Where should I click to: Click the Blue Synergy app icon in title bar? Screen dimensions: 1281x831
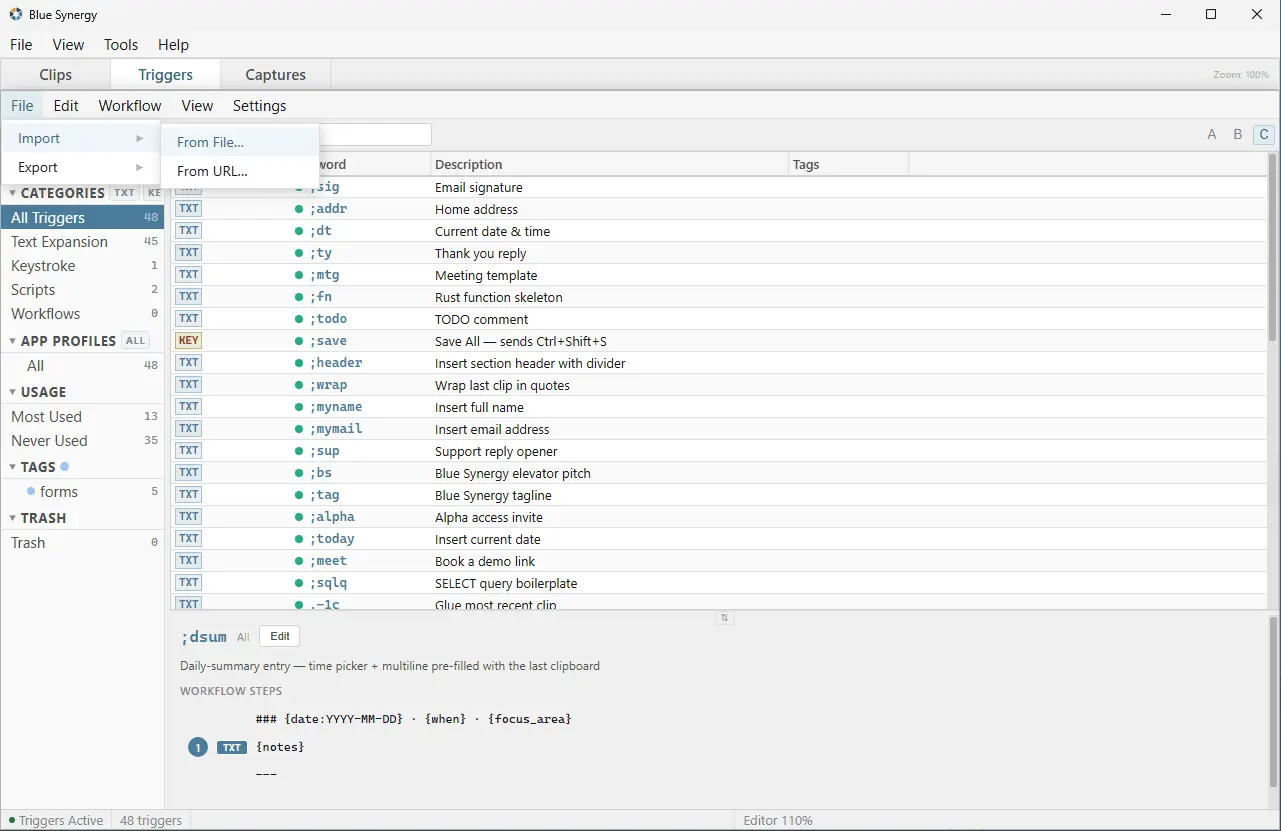(15, 15)
